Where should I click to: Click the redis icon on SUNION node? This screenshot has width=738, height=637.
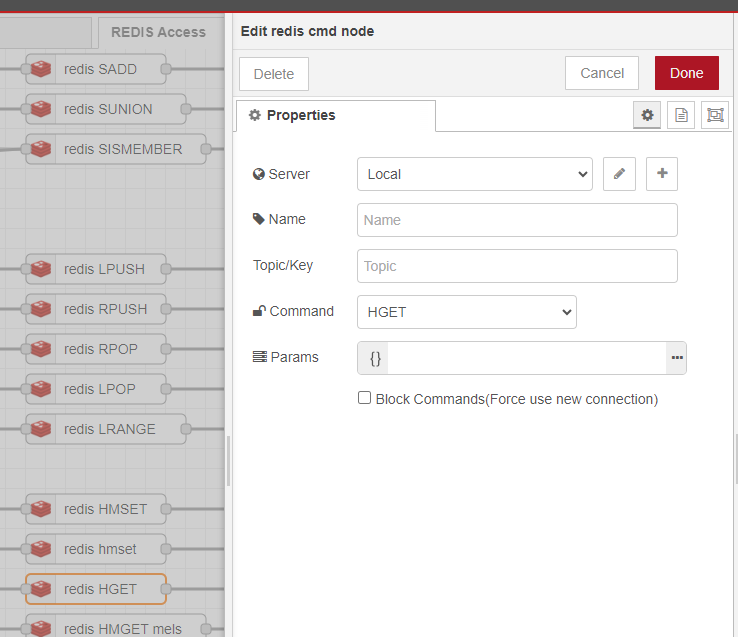41,109
